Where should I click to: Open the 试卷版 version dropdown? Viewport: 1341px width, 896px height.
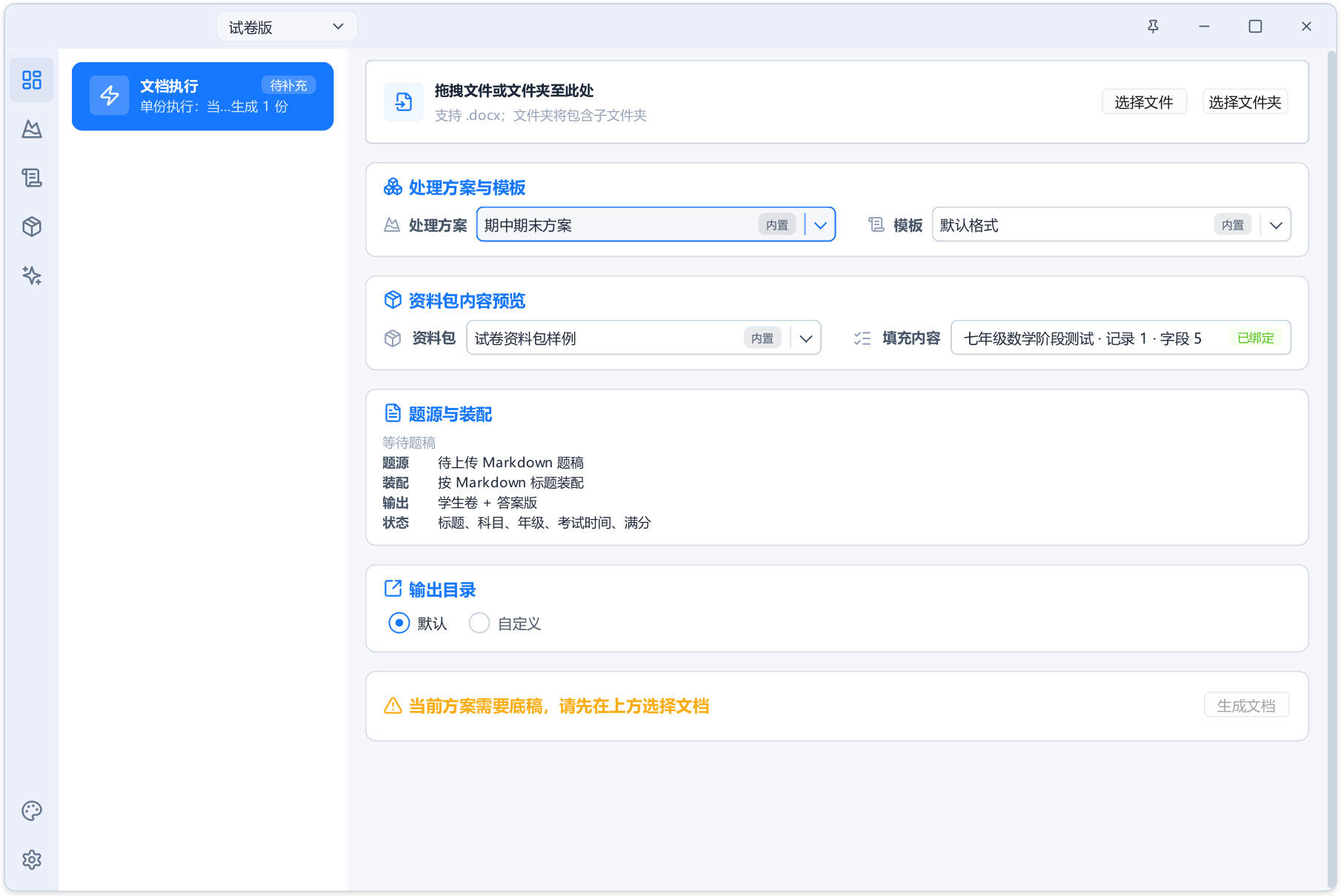point(287,27)
